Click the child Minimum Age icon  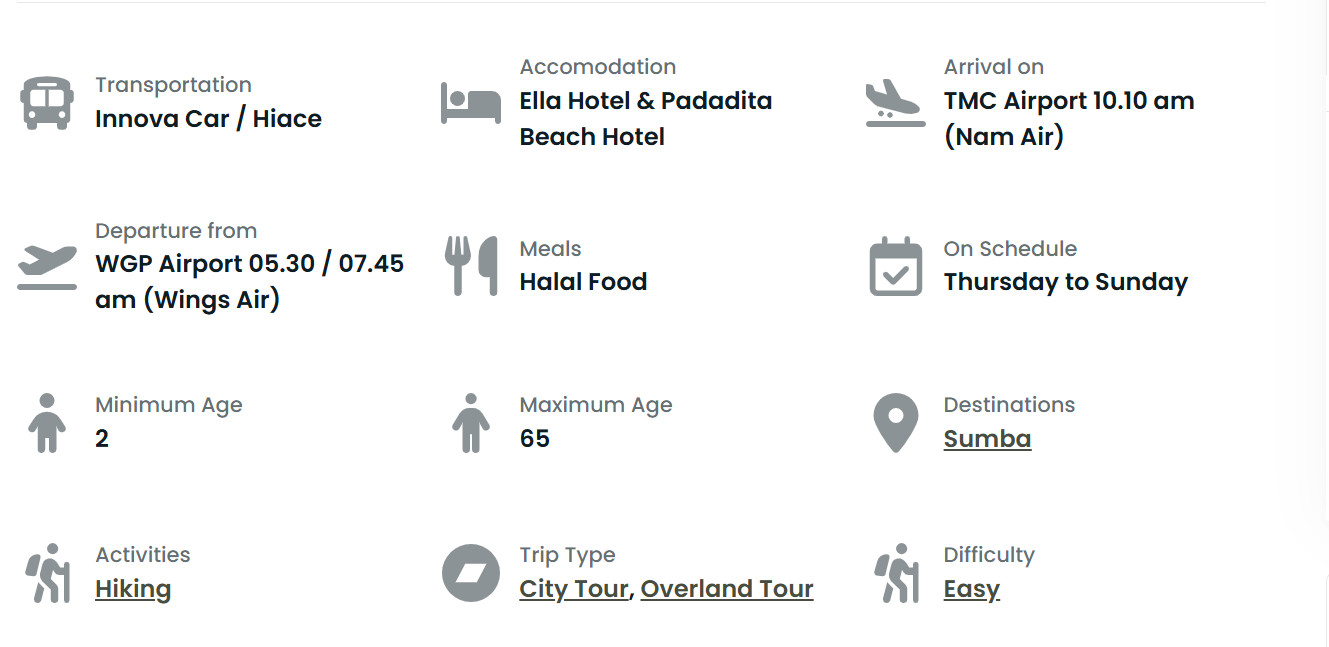[x=47, y=423]
